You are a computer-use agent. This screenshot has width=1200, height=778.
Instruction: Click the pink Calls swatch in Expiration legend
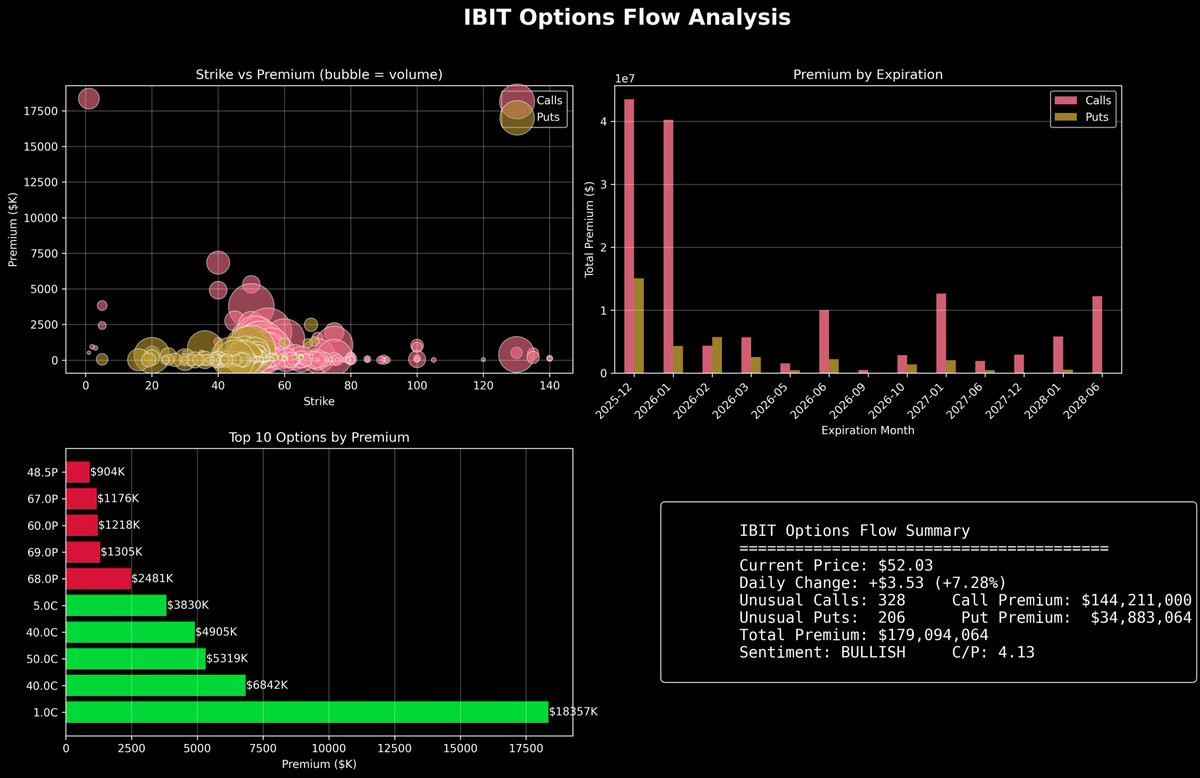(x=1064, y=100)
